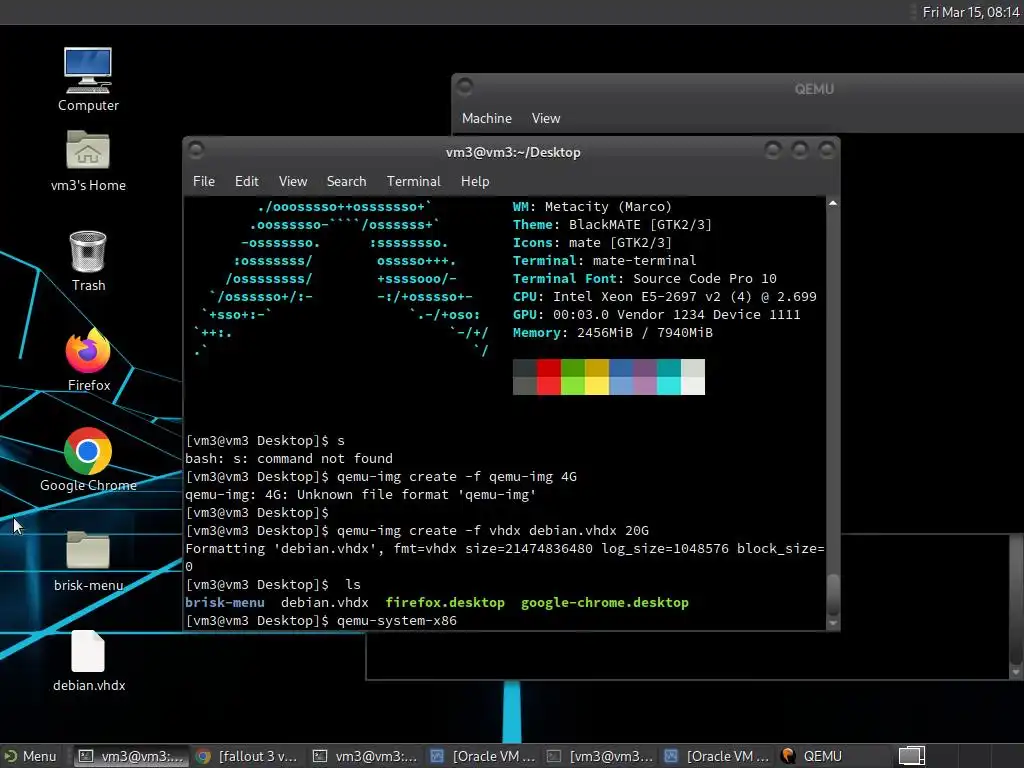
Task: Click the Menu button on the panel
Action: point(30,756)
